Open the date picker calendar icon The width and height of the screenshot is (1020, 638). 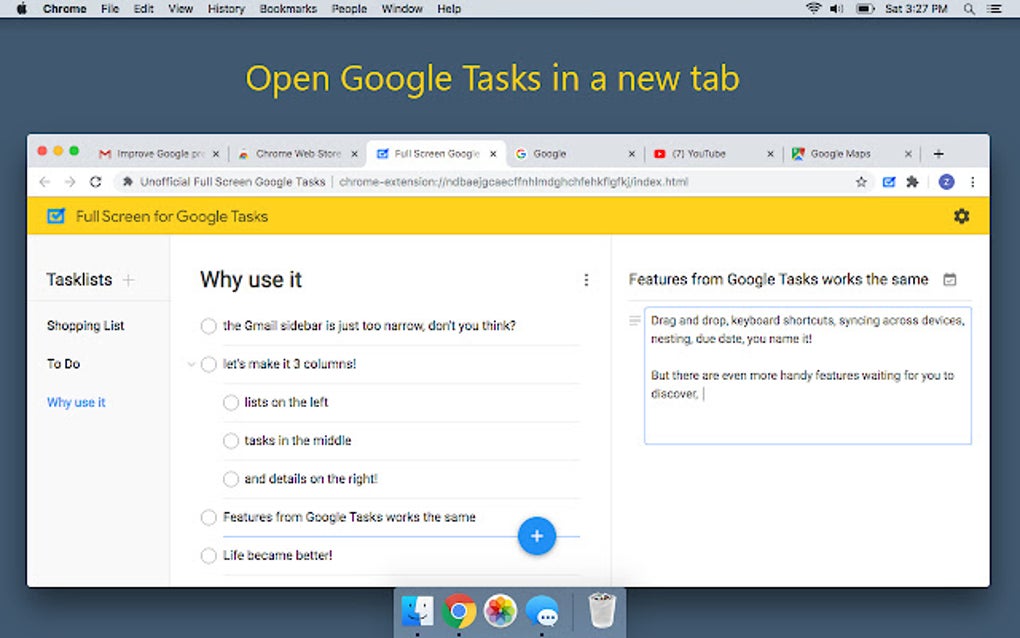949,280
